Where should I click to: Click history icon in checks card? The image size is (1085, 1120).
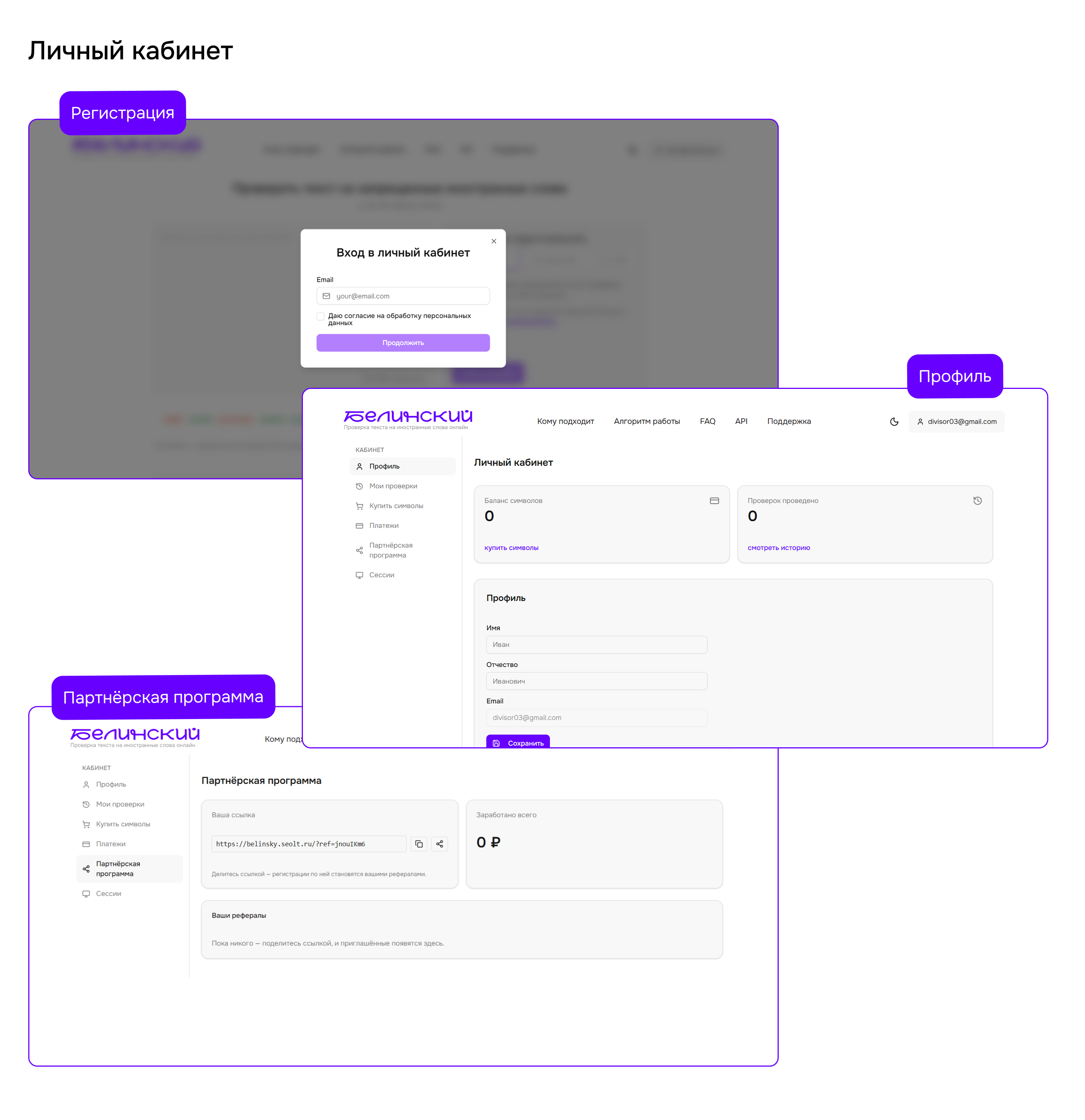click(x=978, y=500)
